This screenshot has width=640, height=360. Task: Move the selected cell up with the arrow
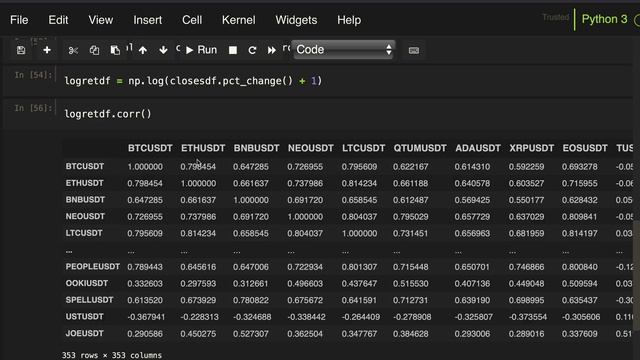(143, 50)
